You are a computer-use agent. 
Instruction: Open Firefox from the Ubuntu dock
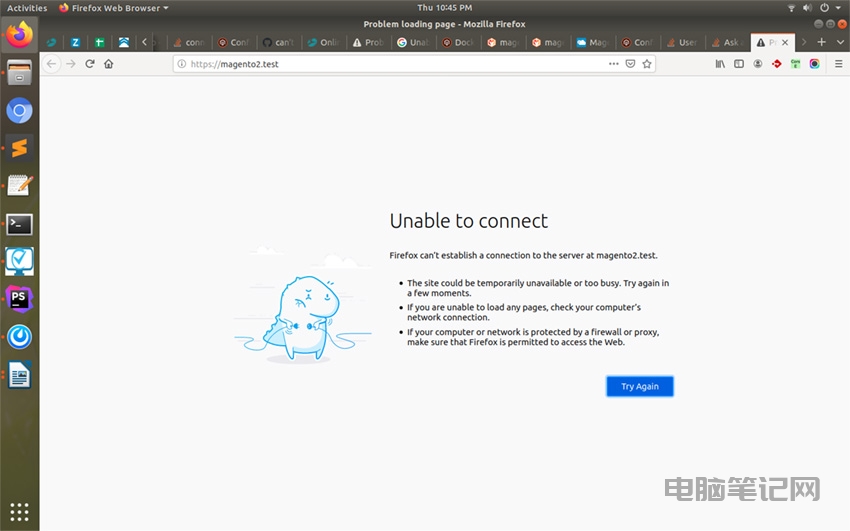(x=20, y=34)
